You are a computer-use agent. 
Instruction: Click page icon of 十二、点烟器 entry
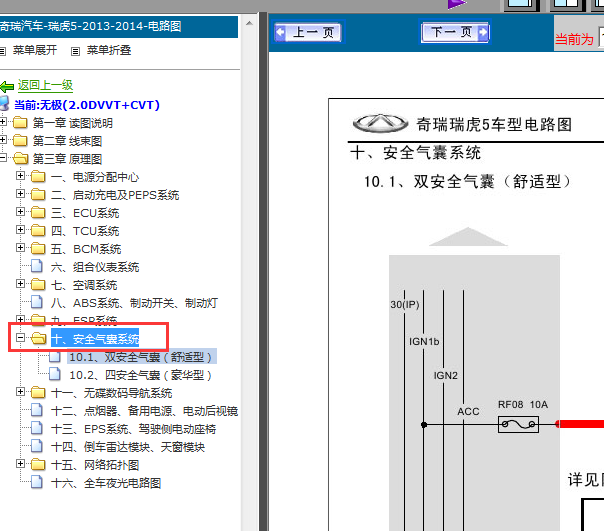pos(37,410)
